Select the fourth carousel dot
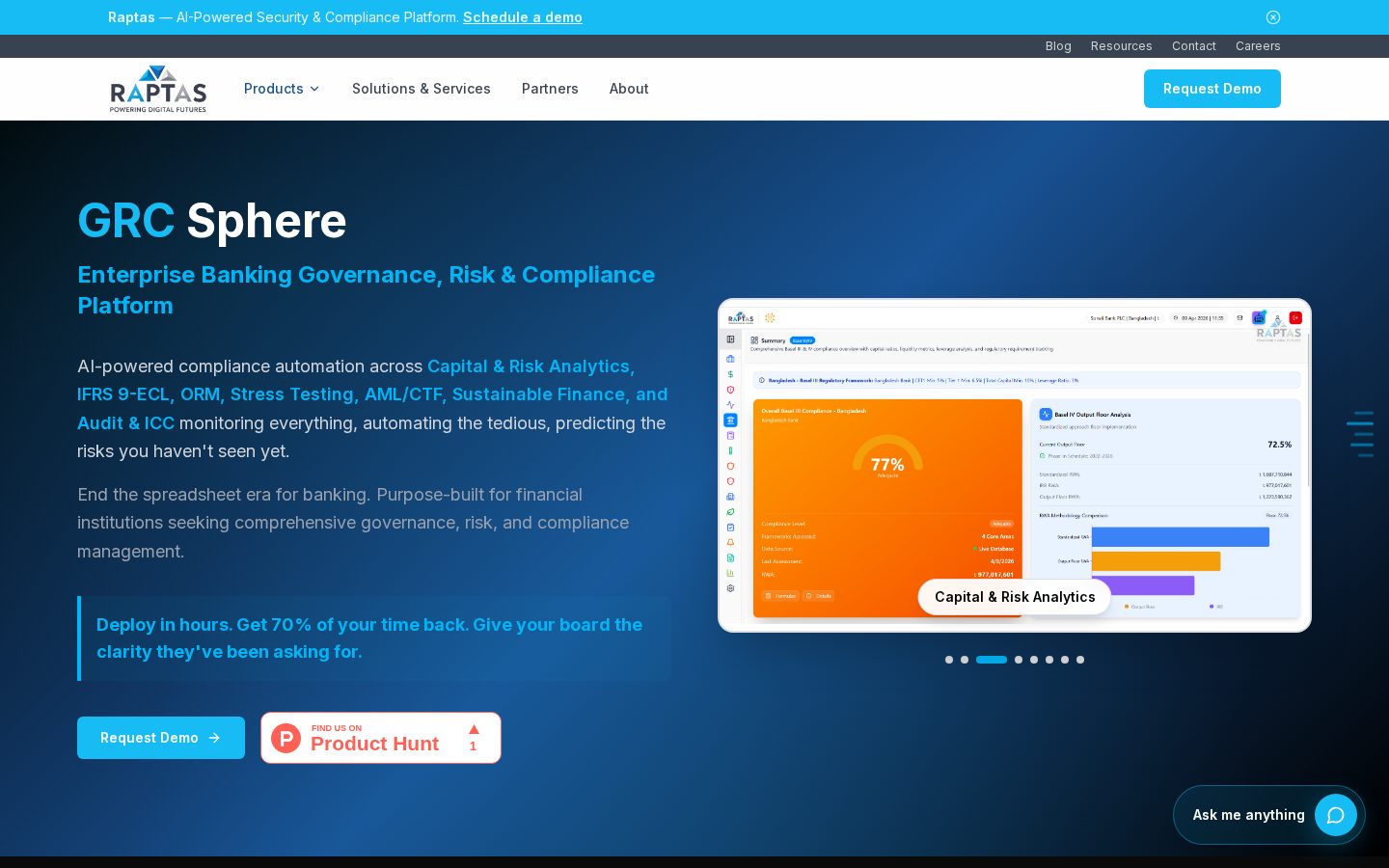This screenshot has width=1389, height=868. 1019,660
